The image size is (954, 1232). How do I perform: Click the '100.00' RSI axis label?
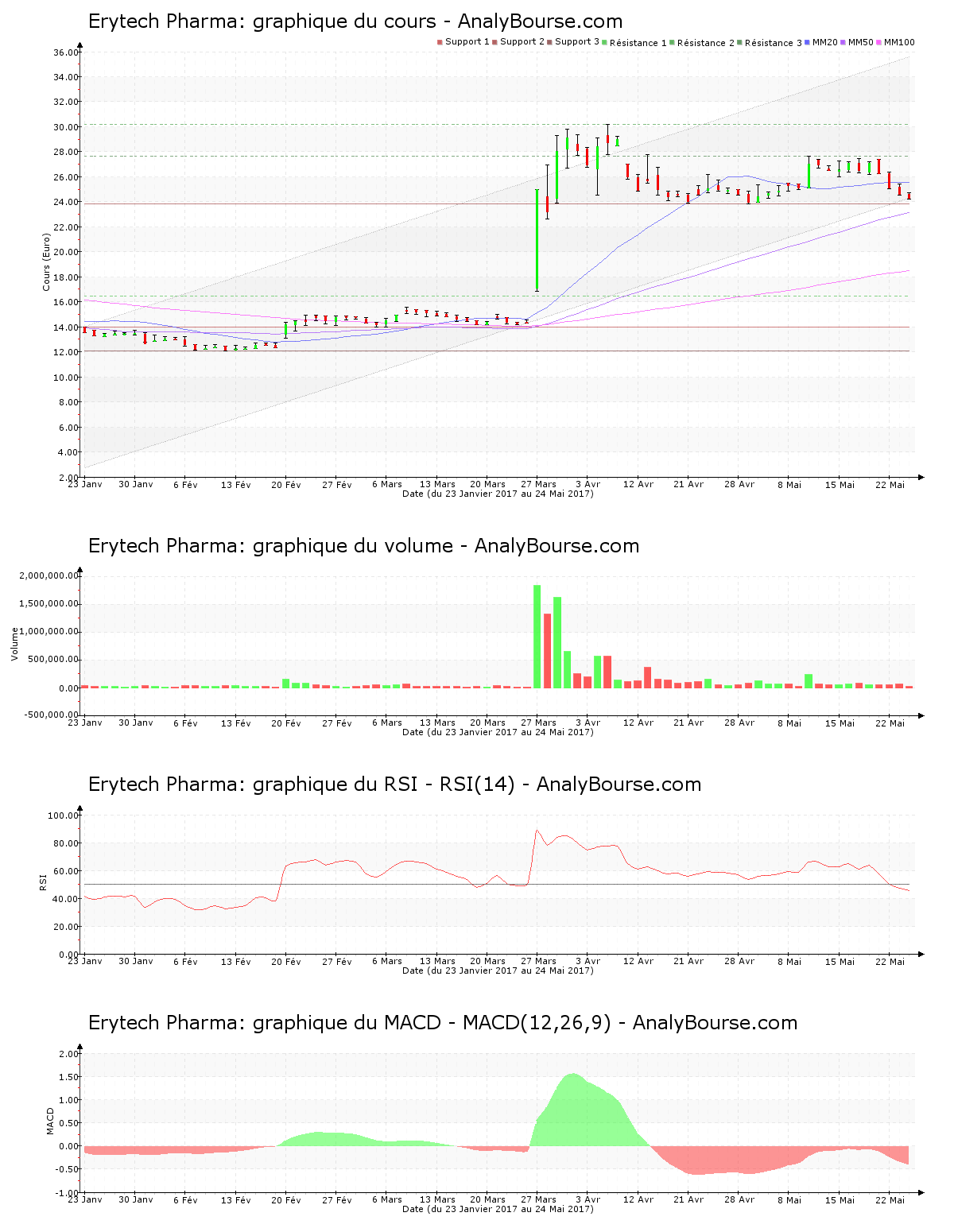click(64, 816)
